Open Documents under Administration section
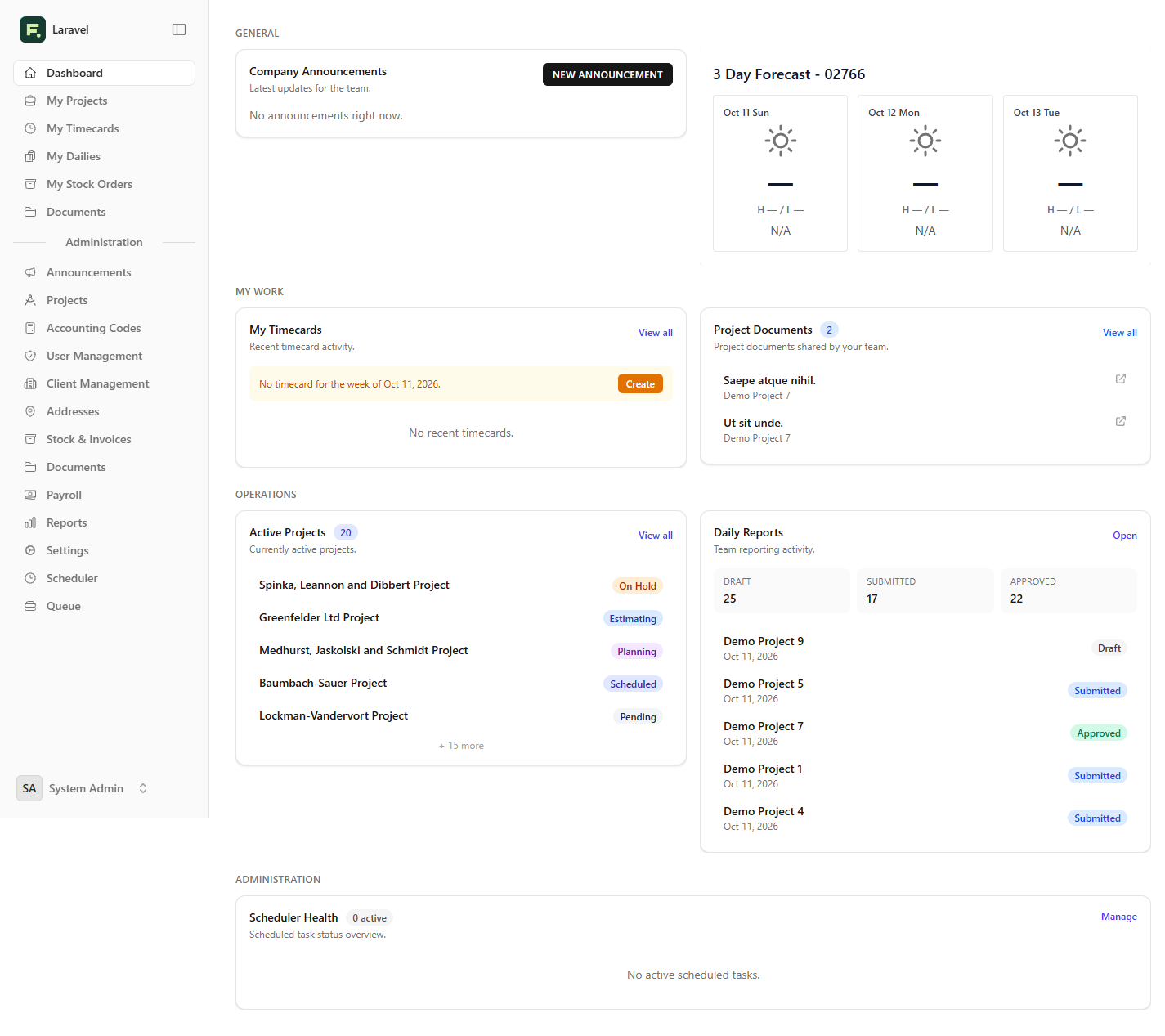The height and width of the screenshot is (1036, 1165). coord(104,467)
